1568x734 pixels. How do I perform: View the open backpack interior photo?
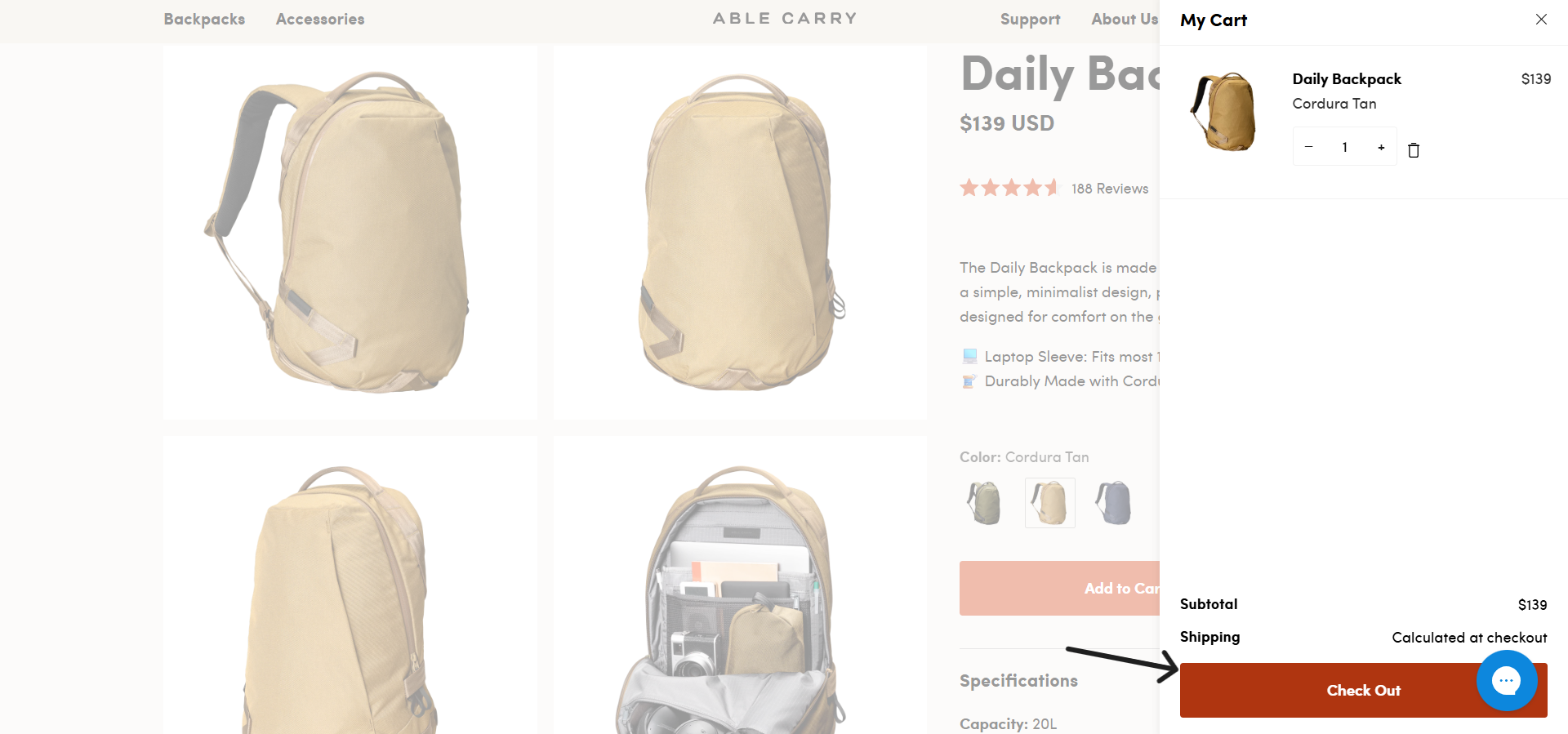(x=740, y=585)
